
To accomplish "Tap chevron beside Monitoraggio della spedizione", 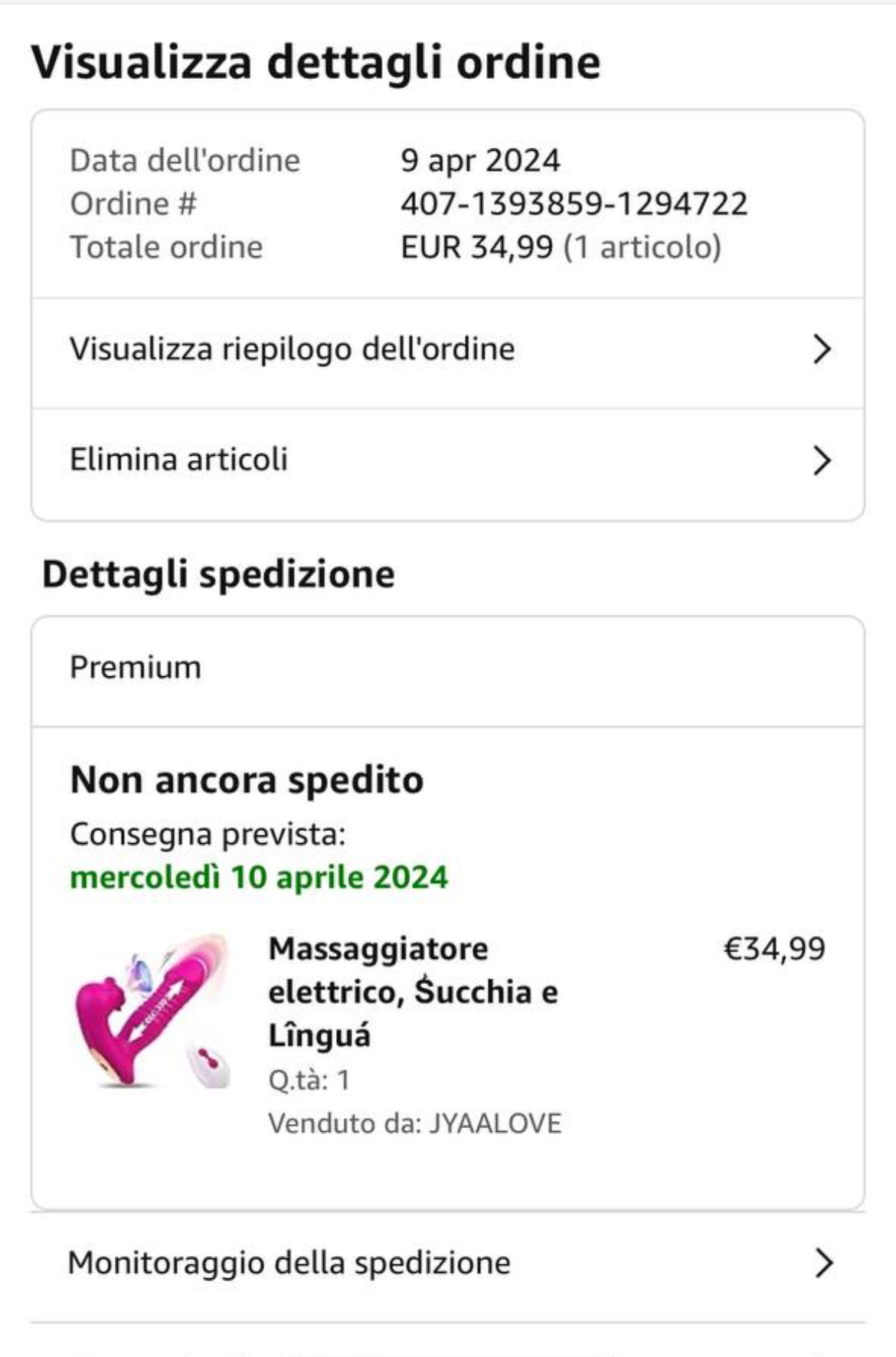I will pyautogui.click(x=823, y=1263).
